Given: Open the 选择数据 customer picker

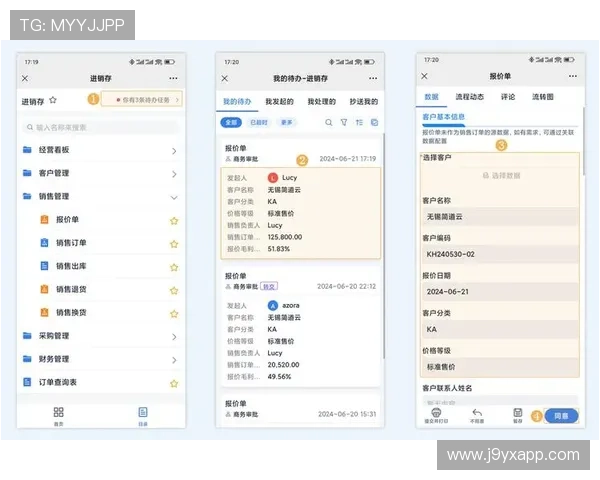Looking at the screenshot, I should 501,176.
